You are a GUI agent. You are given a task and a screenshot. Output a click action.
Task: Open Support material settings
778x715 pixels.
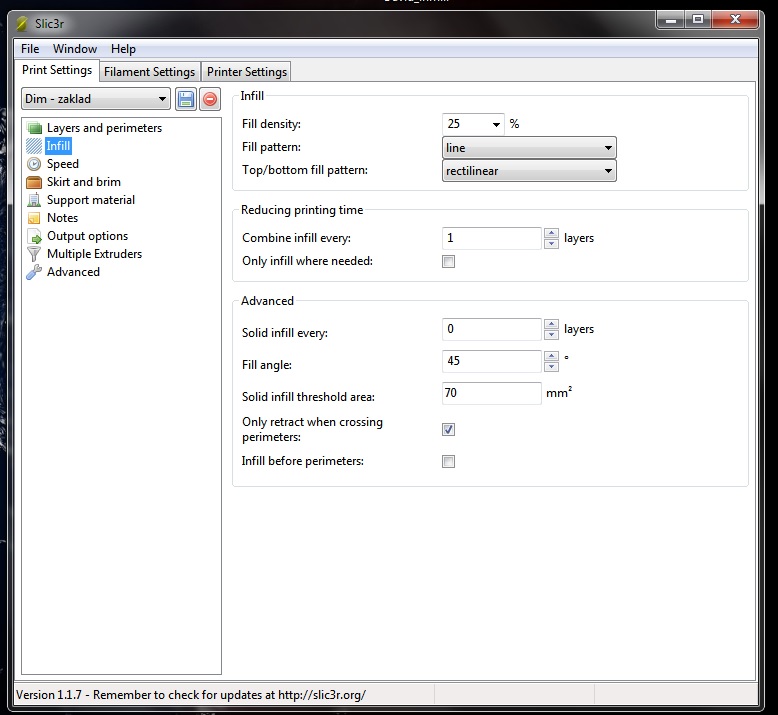click(91, 200)
